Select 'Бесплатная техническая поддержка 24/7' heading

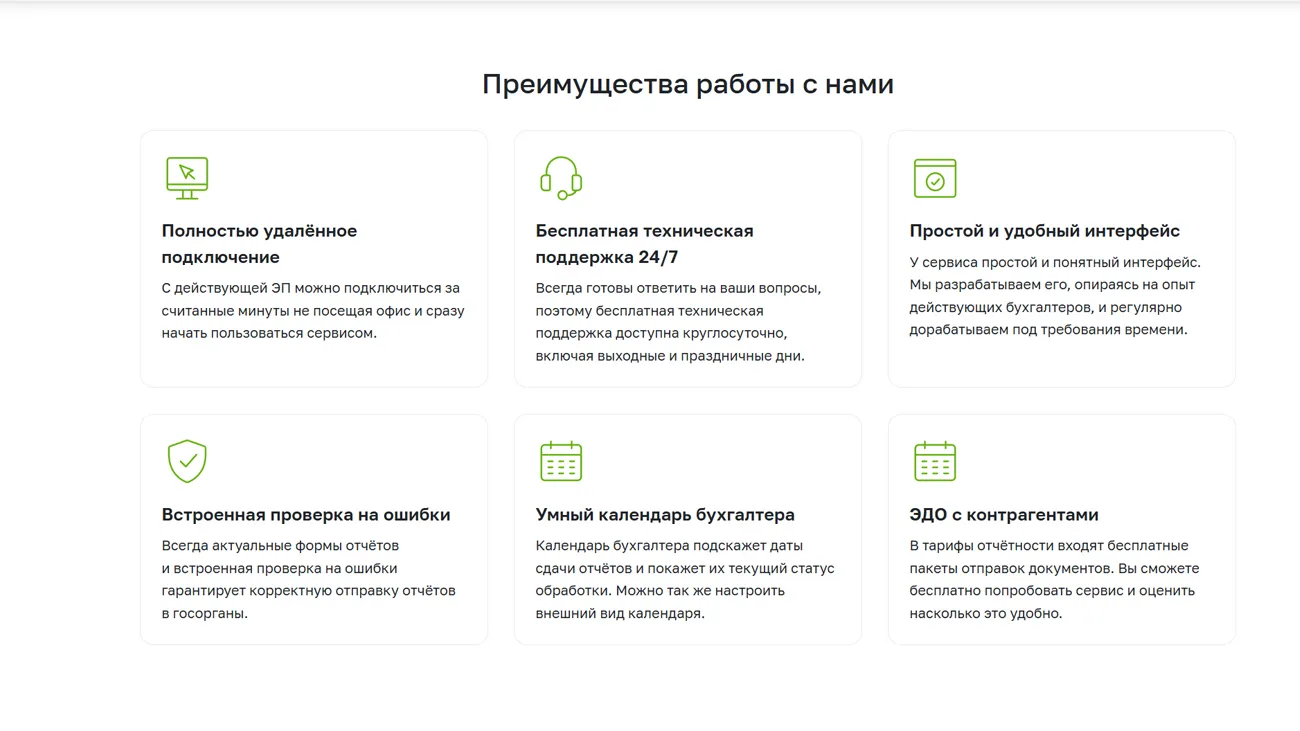644,243
